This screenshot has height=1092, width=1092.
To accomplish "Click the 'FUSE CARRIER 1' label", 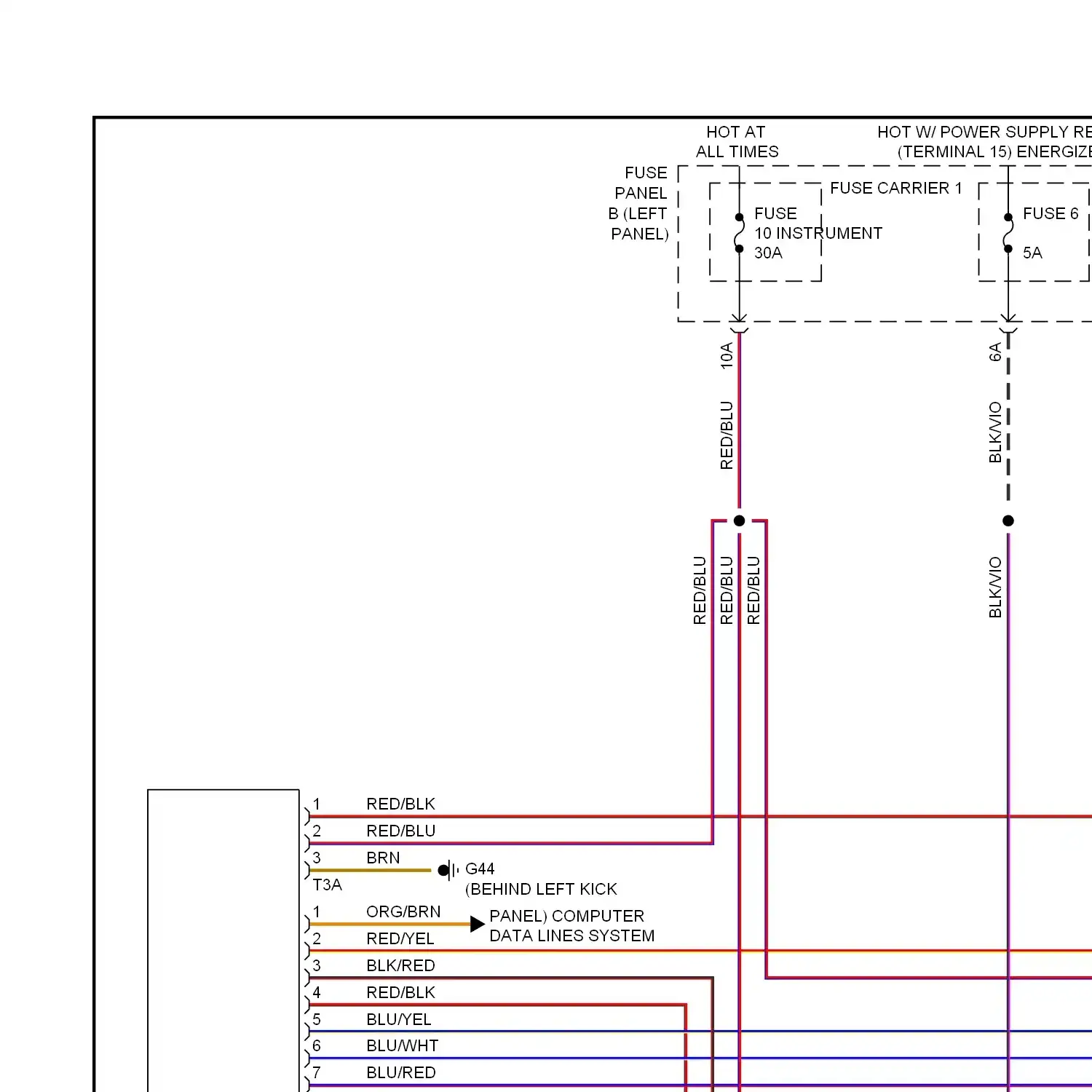I will pyautogui.click(x=896, y=188).
